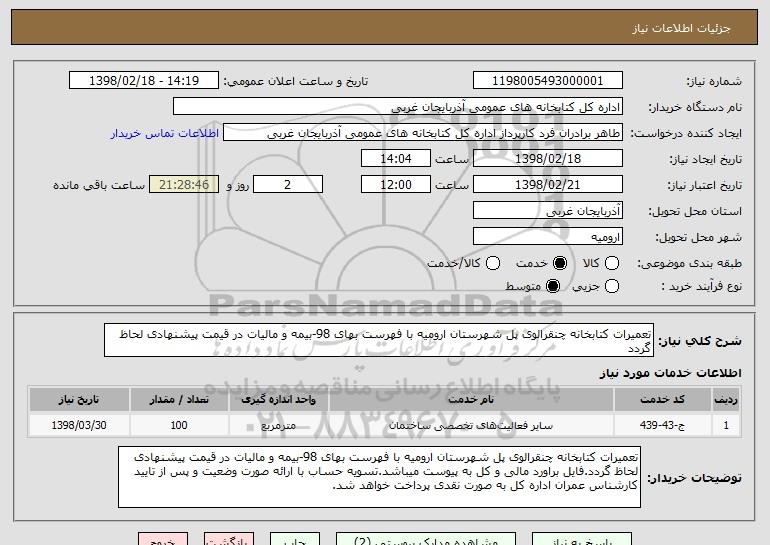This screenshot has height=545, width=770.
Task: Click the شرح کلی نیاز text box
Action: pyautogui.click(x=379, y=340)
